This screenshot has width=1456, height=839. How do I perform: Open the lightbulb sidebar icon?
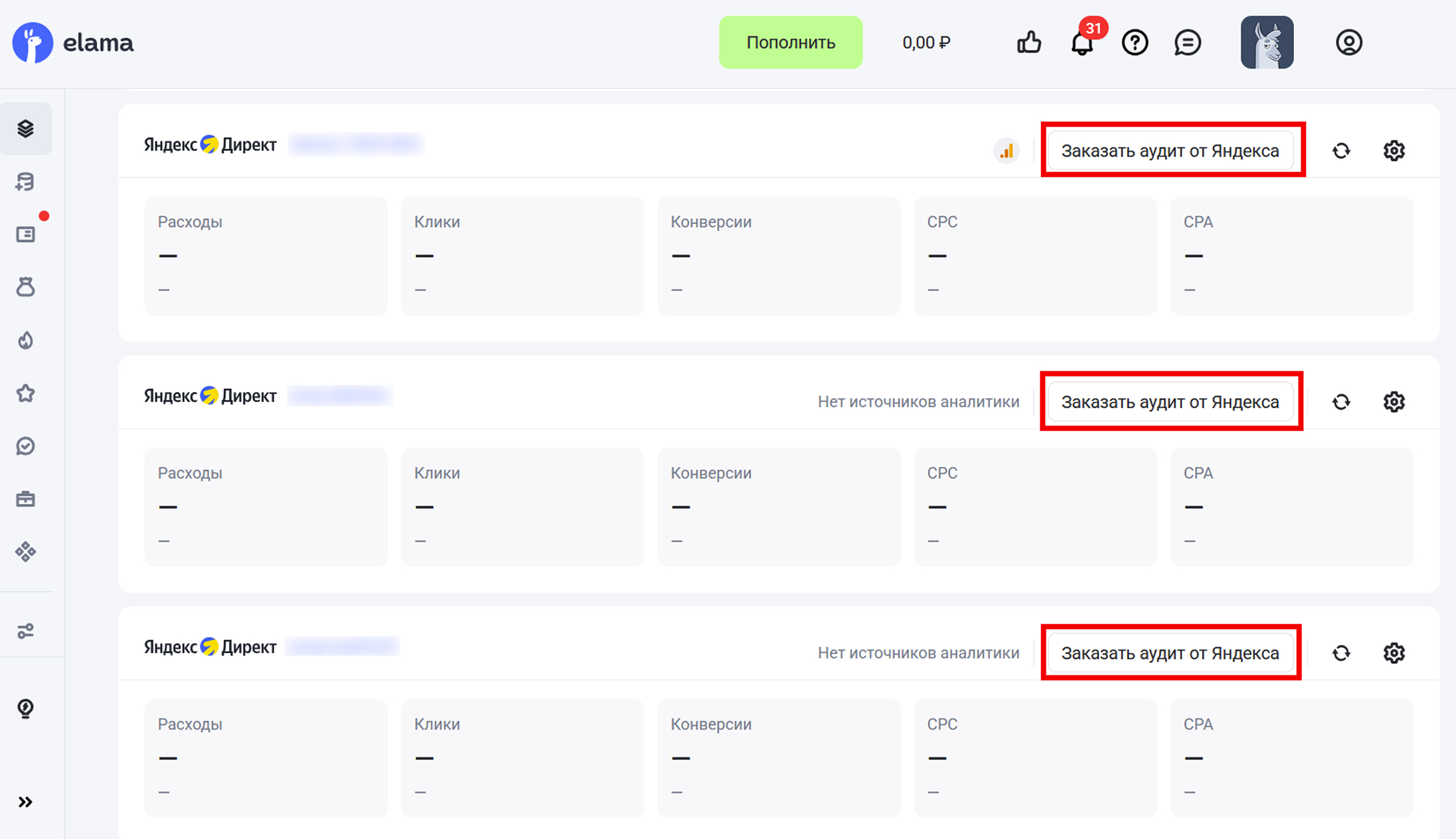(x=25, y=708)
